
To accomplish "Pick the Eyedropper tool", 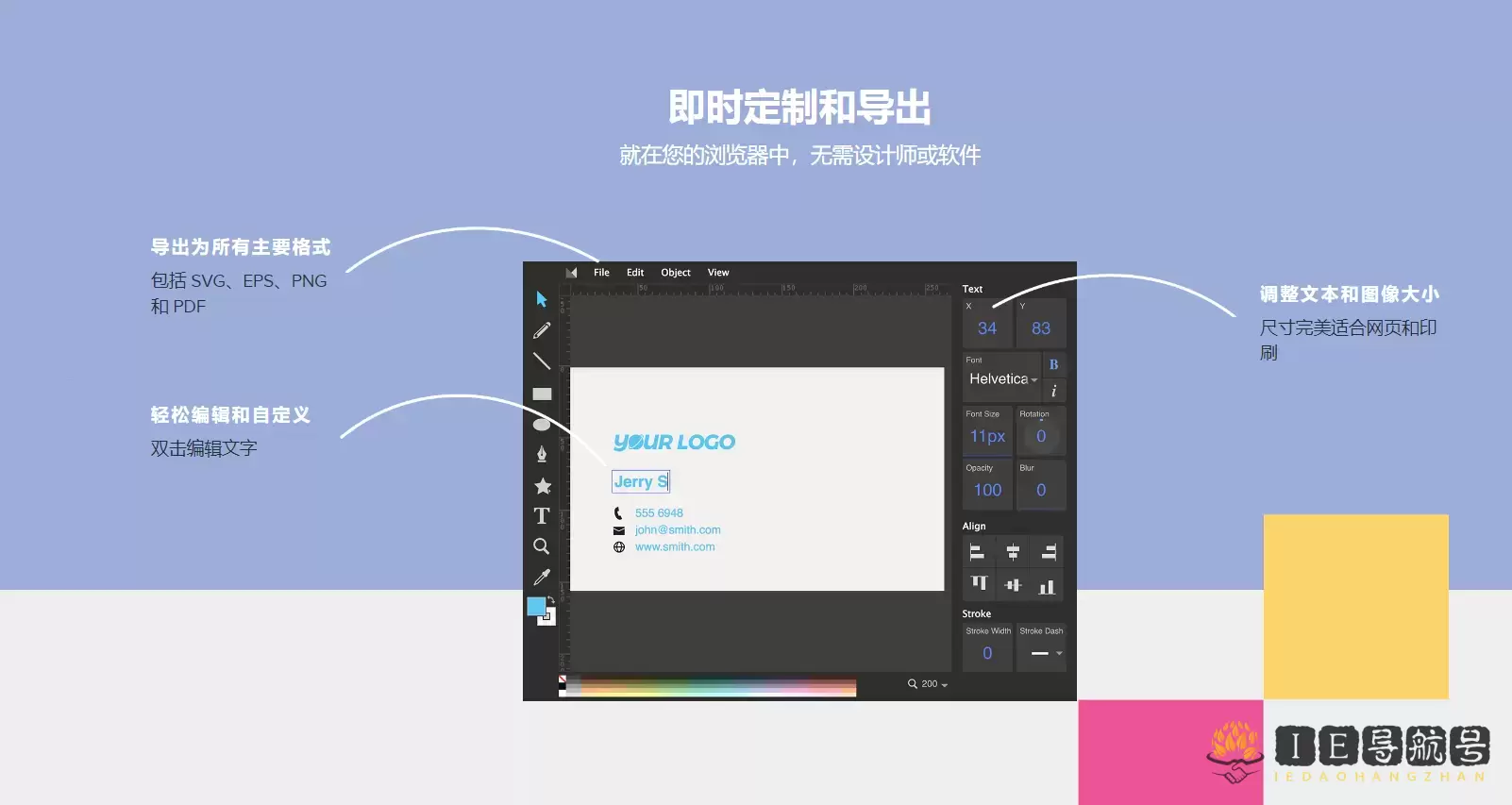I will coord(542,578).
